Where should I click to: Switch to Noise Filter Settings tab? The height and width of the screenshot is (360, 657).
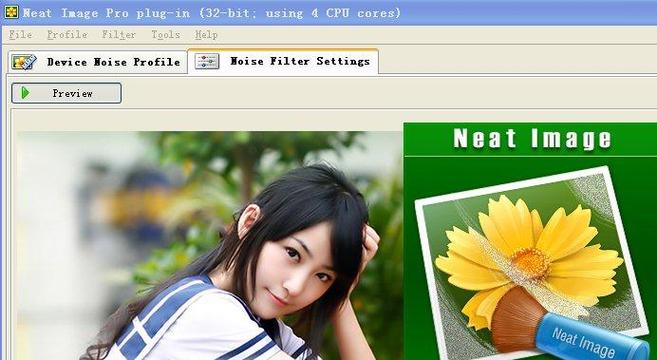pyautogui.click(x=283, y=61)
